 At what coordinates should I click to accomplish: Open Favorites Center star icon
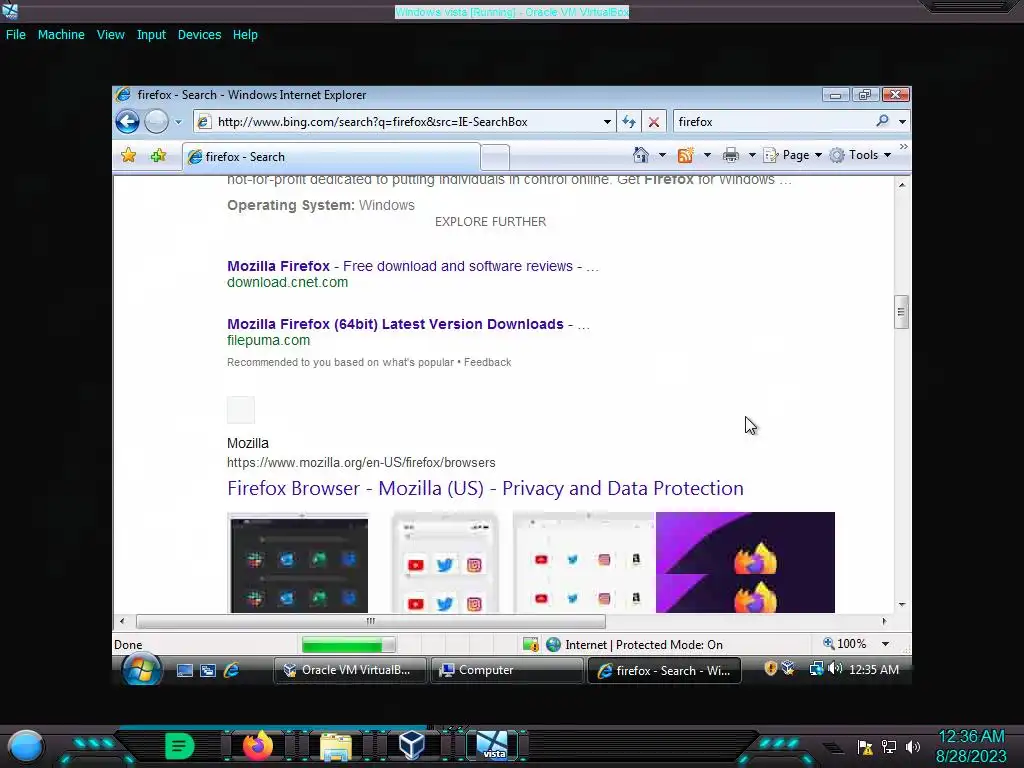(x=129, y=155)
